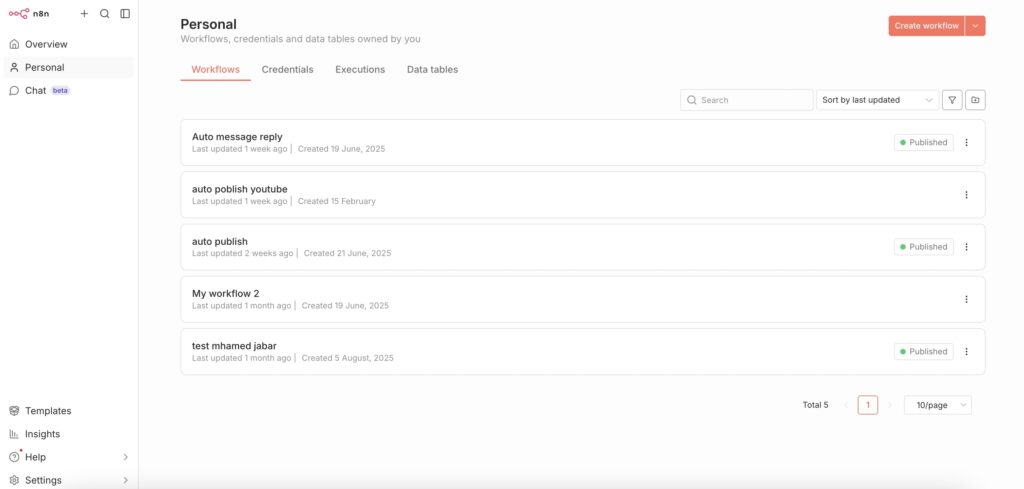Open search via sidebar magnifier icon
1024x489 pixels.
(104, 14)
